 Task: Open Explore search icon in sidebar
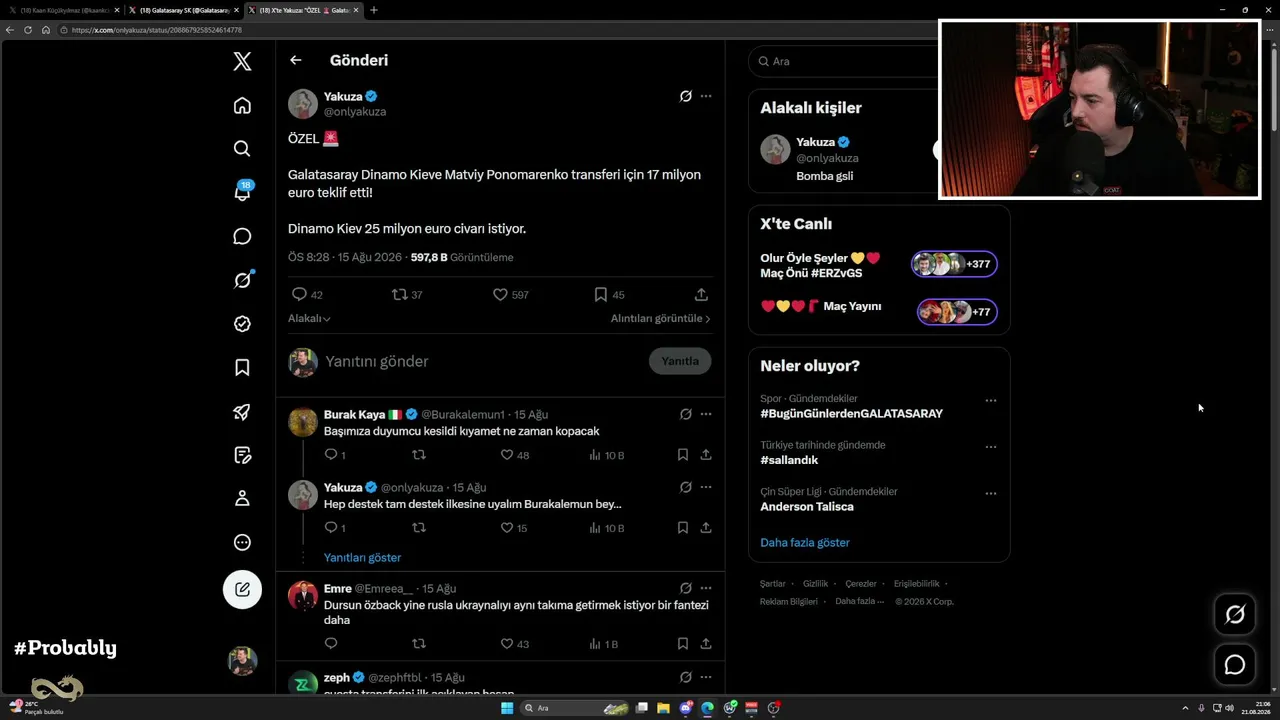242,149
